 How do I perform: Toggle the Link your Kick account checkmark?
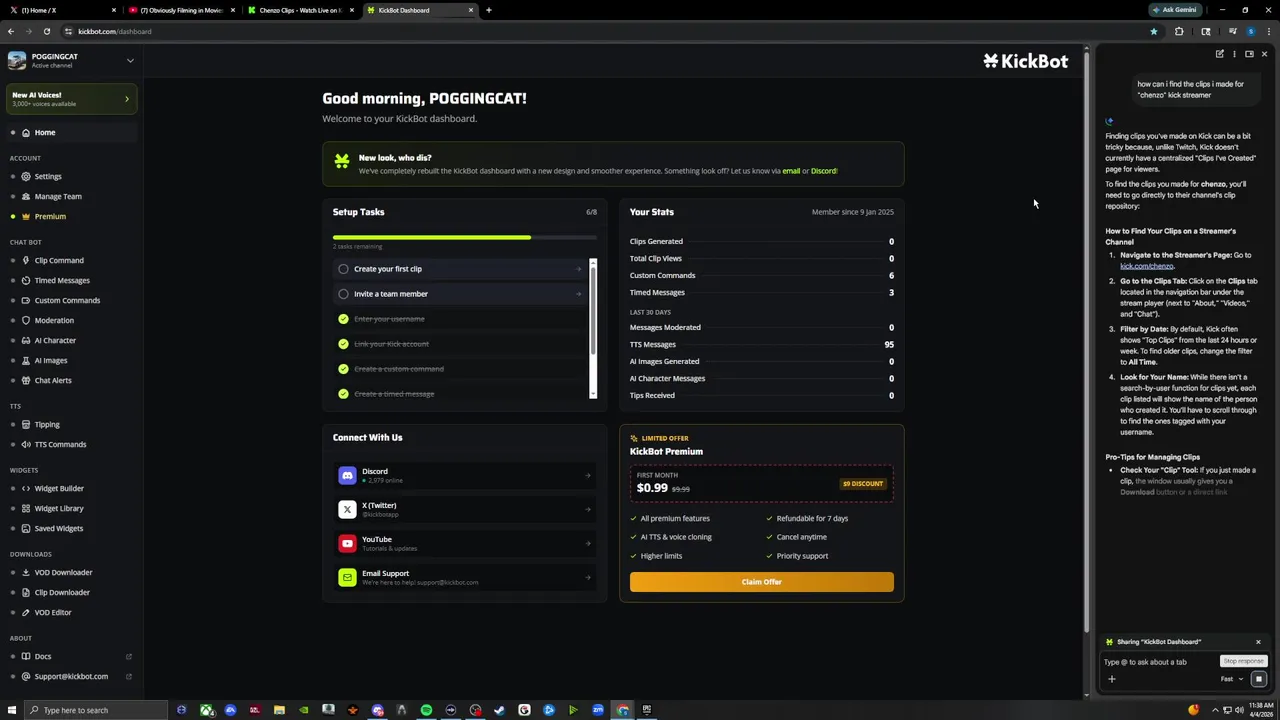click(x=343, y=344)
